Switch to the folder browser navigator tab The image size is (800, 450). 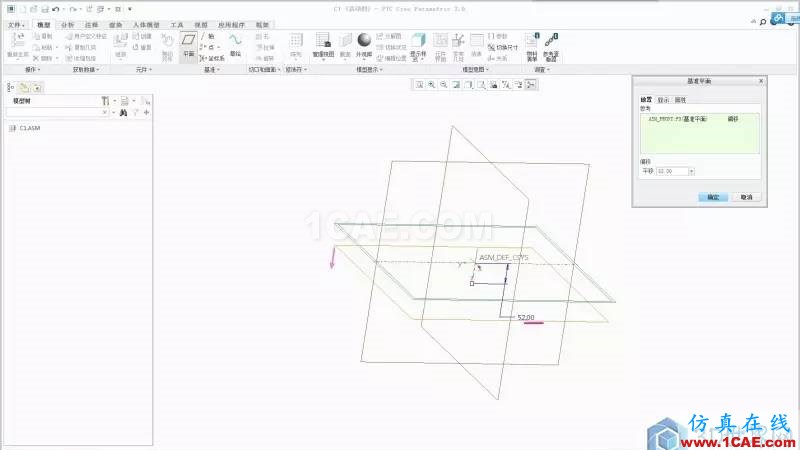click(24, 88)
